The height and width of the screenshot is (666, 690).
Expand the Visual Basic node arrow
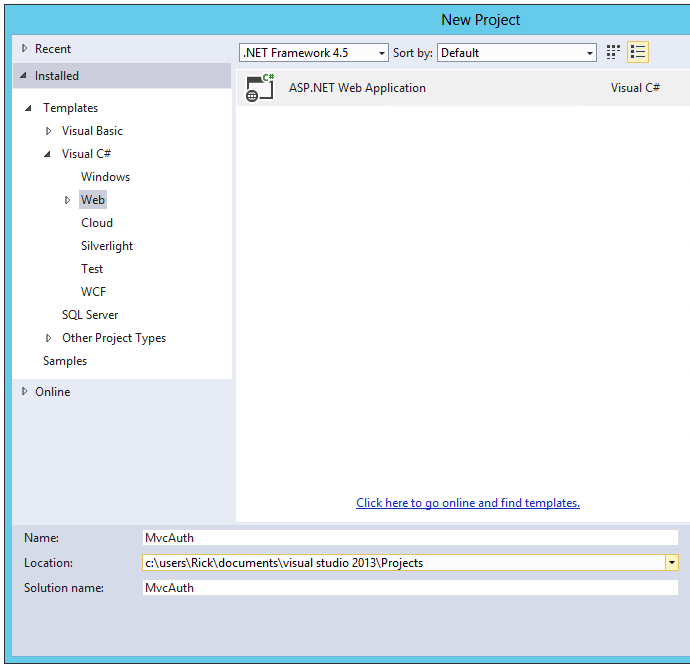[48, 131]
